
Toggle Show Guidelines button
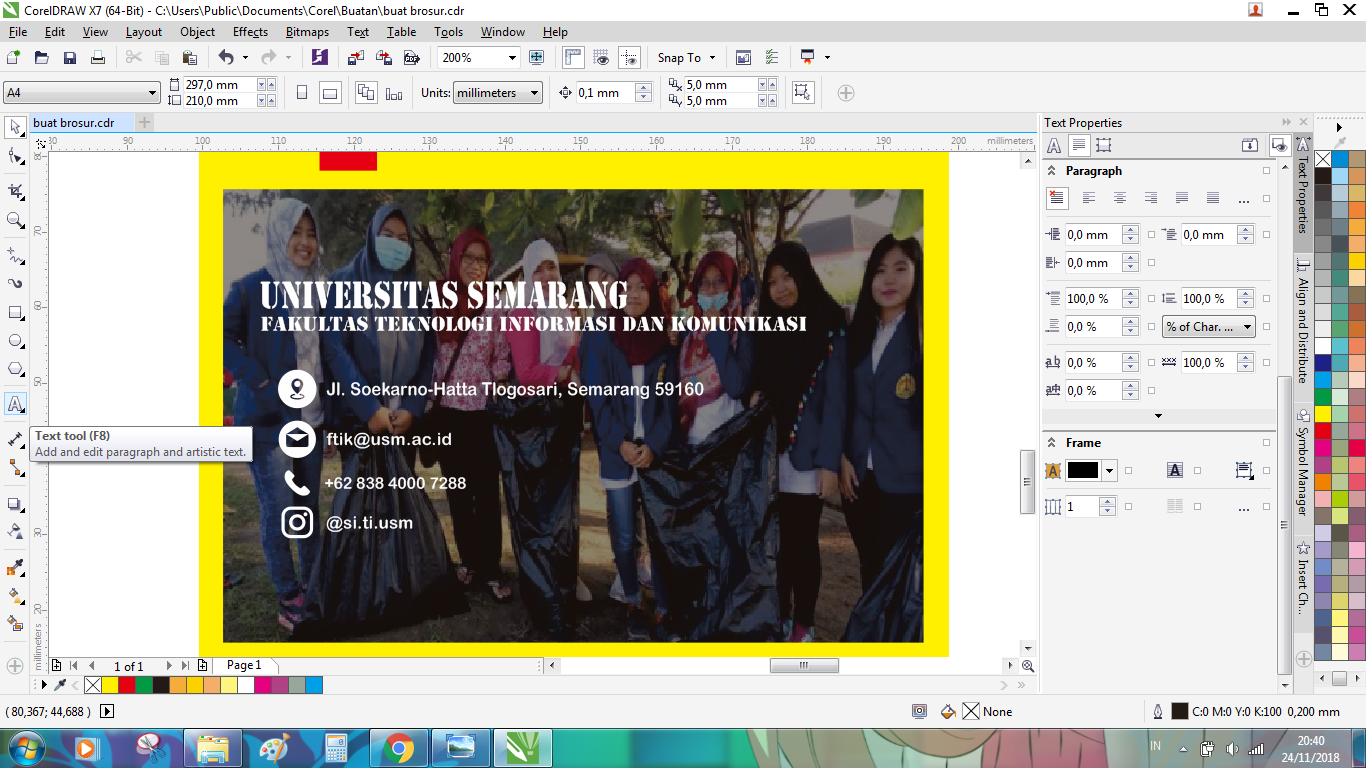629,58
